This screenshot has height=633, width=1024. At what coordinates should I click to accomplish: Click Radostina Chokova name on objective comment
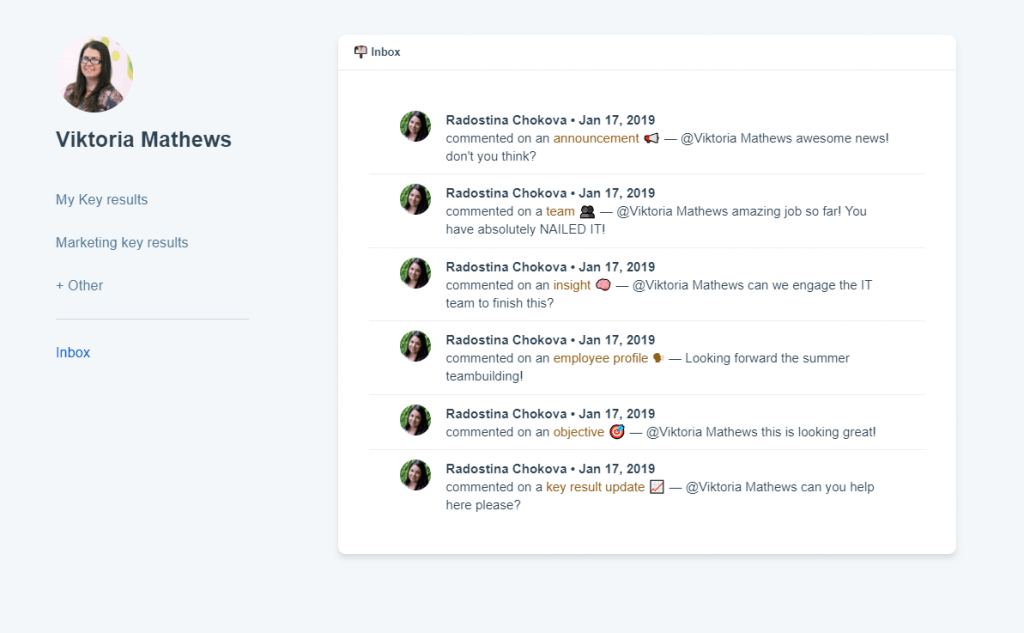506,414
